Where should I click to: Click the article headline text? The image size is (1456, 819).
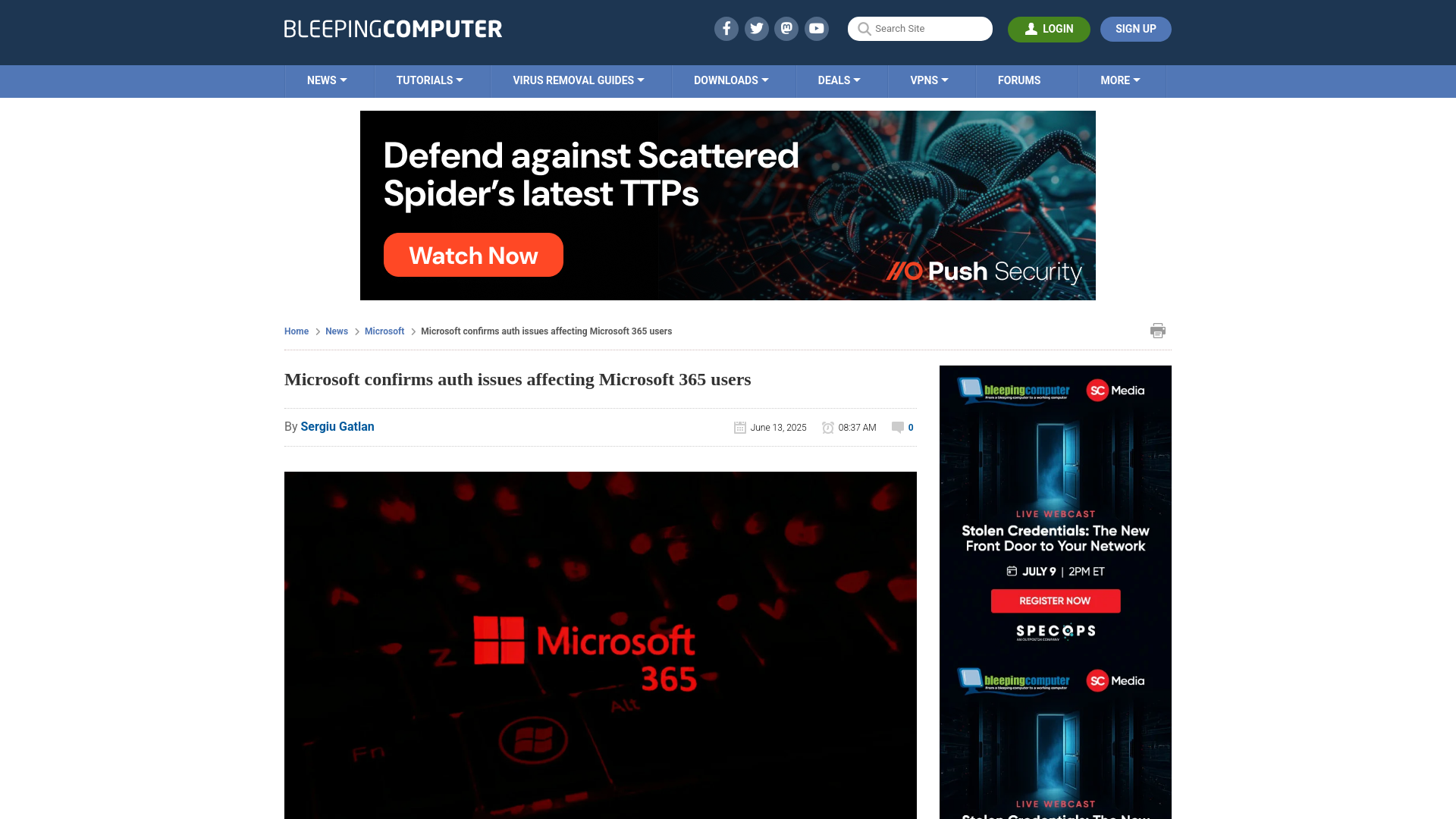[518, 379]
